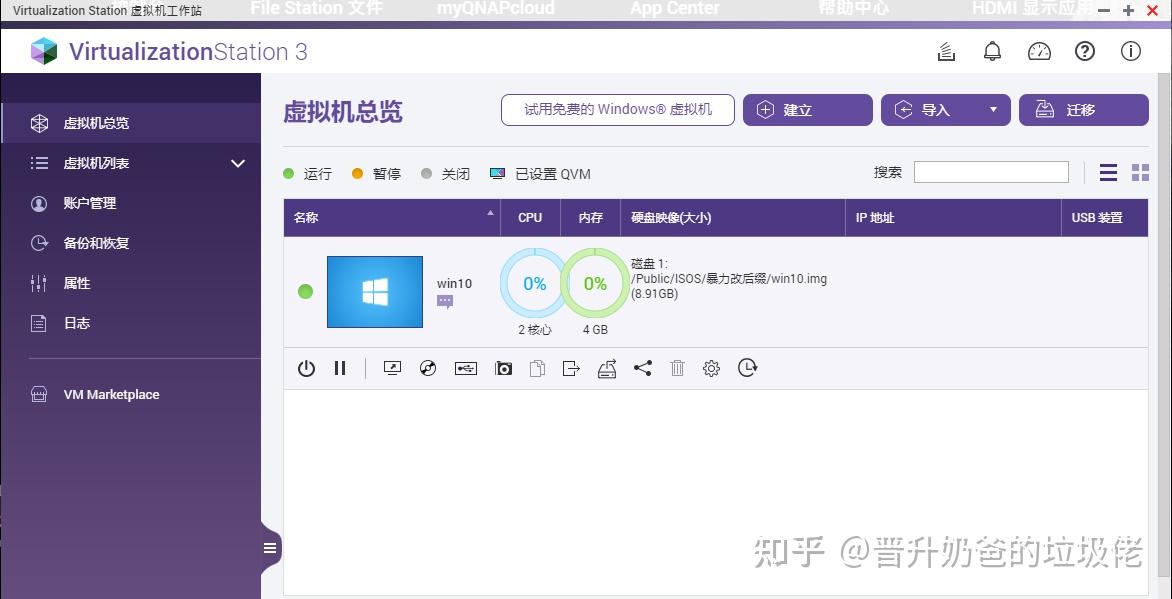
Task: Take a snapshot with the camera icon
Action: pos(504,368)
